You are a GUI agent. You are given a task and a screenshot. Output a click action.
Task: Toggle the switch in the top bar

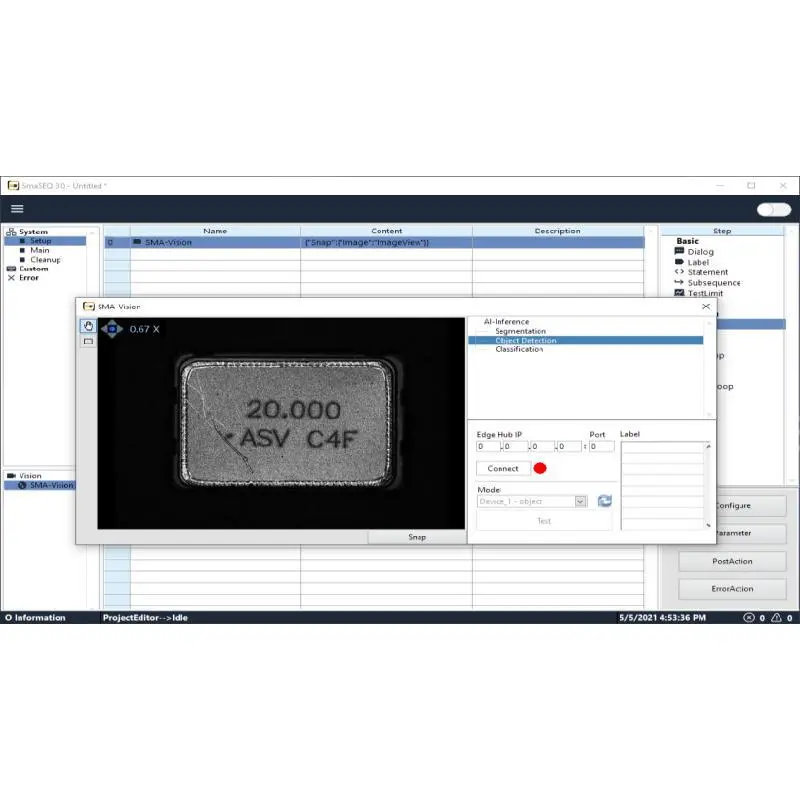(773, 209)
